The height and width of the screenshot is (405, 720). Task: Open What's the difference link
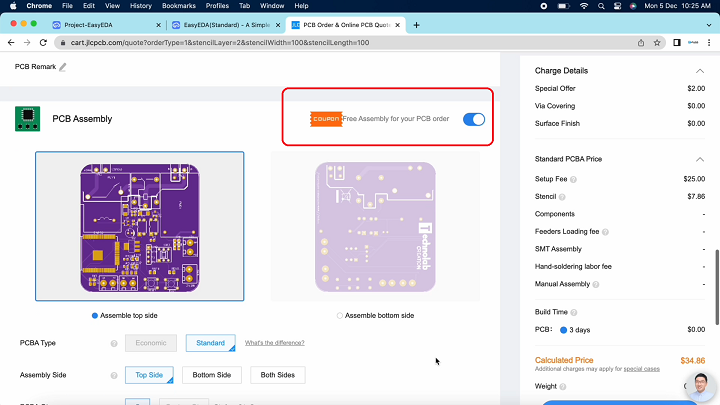click(x=275, y=343)
